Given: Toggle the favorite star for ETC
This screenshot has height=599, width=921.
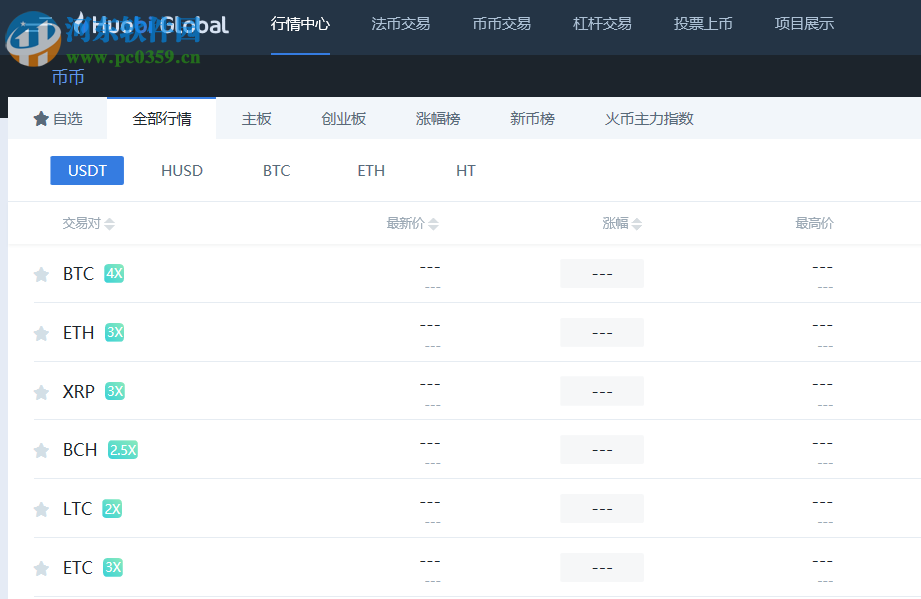Looking at the screenshot, I should coord(41,567).
